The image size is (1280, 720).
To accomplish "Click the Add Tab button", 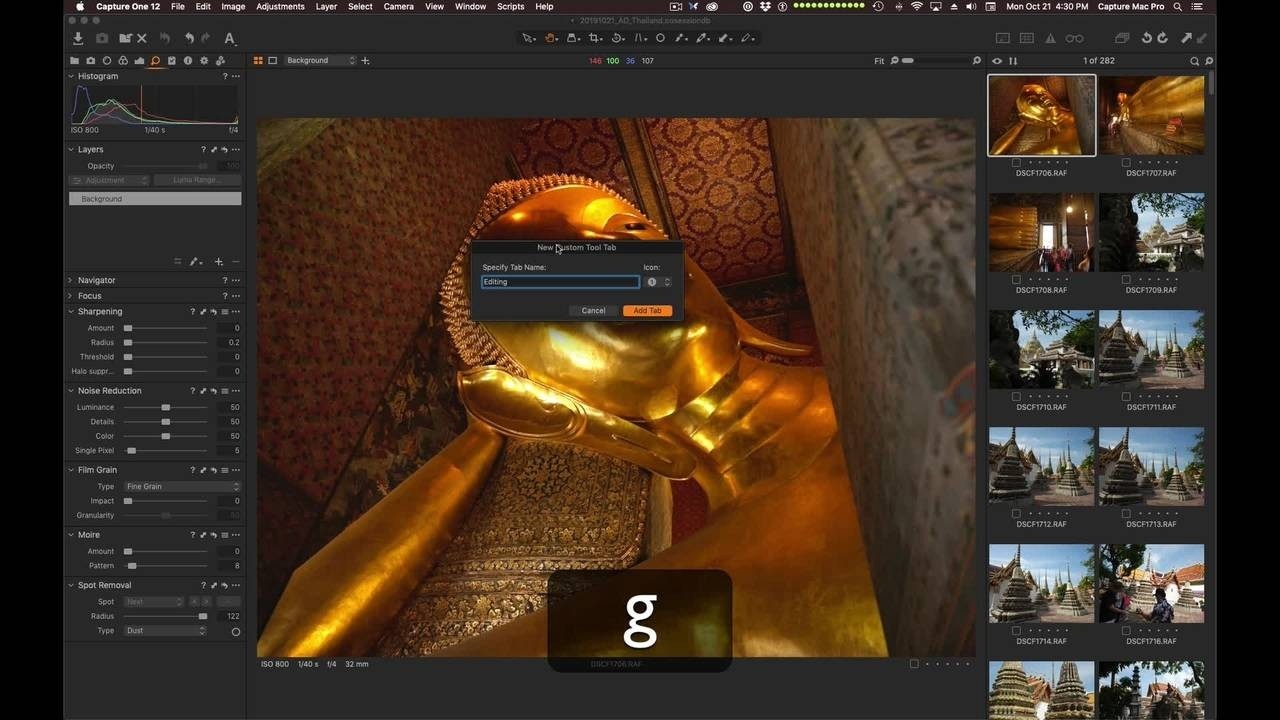I will tap(647, 311).
